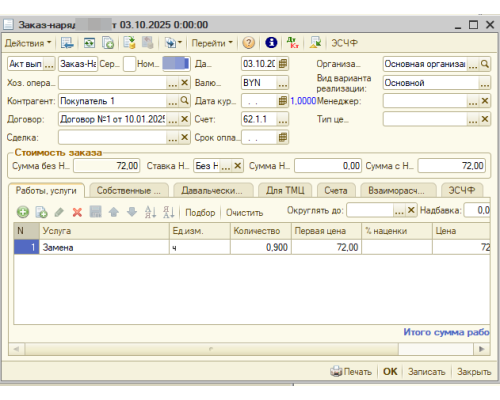Delete row with the red X icon

(77, 212)
